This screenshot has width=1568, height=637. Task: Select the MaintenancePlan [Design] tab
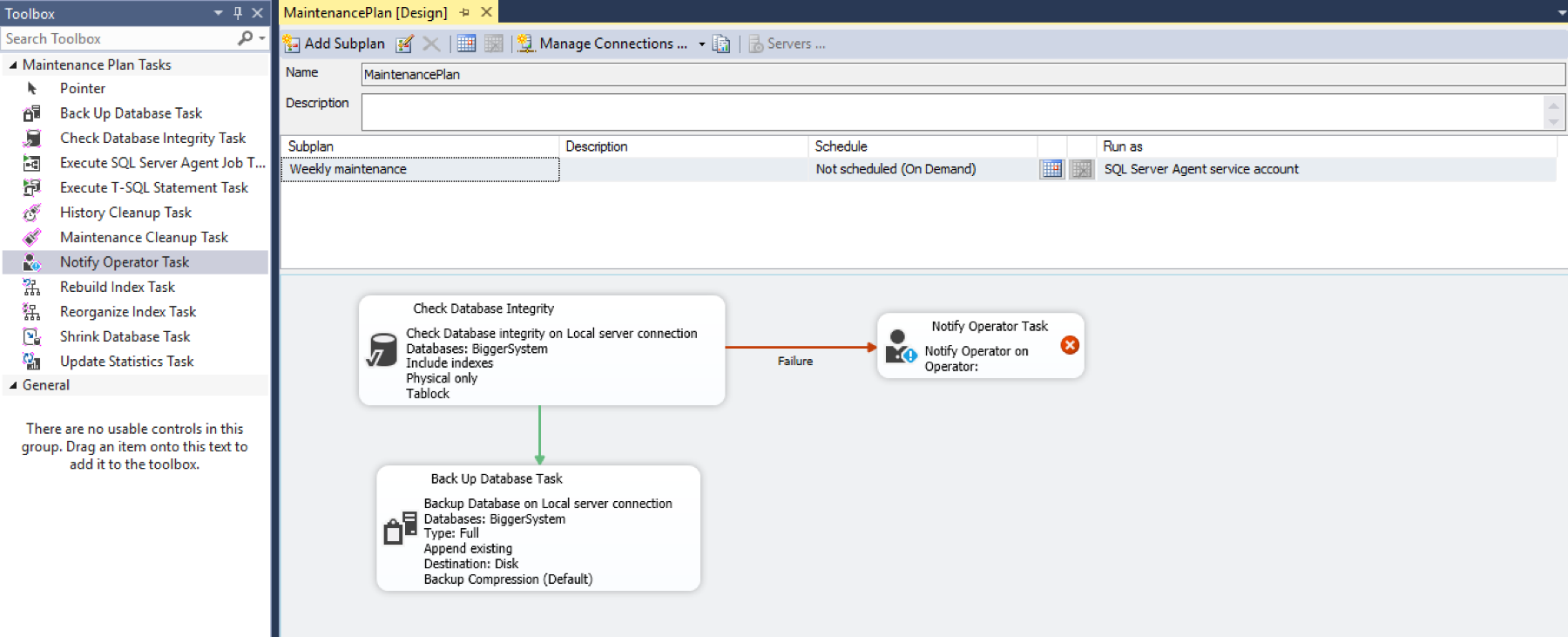point(365,12)
